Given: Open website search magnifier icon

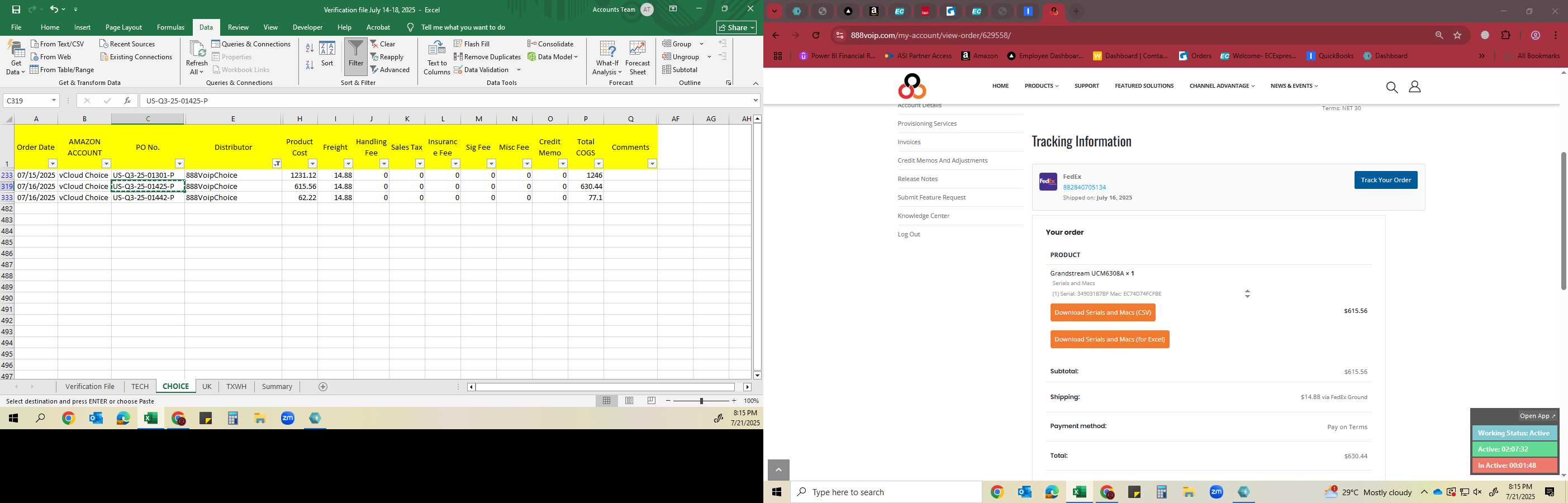Looking at the screenshot, I should [x=1391, y=87].
